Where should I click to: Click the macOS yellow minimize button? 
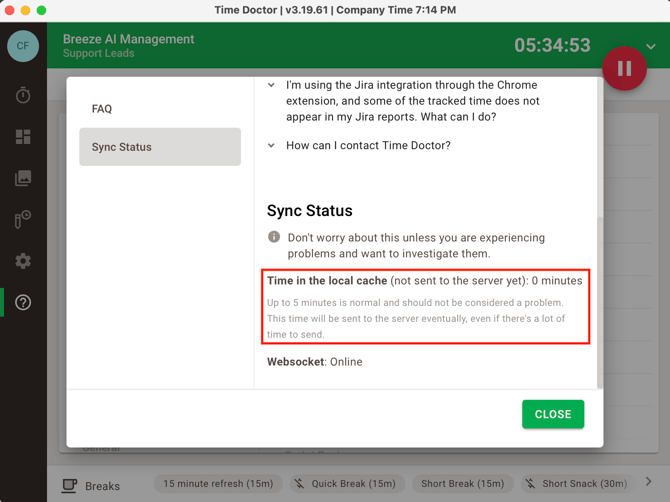[26, 10]
